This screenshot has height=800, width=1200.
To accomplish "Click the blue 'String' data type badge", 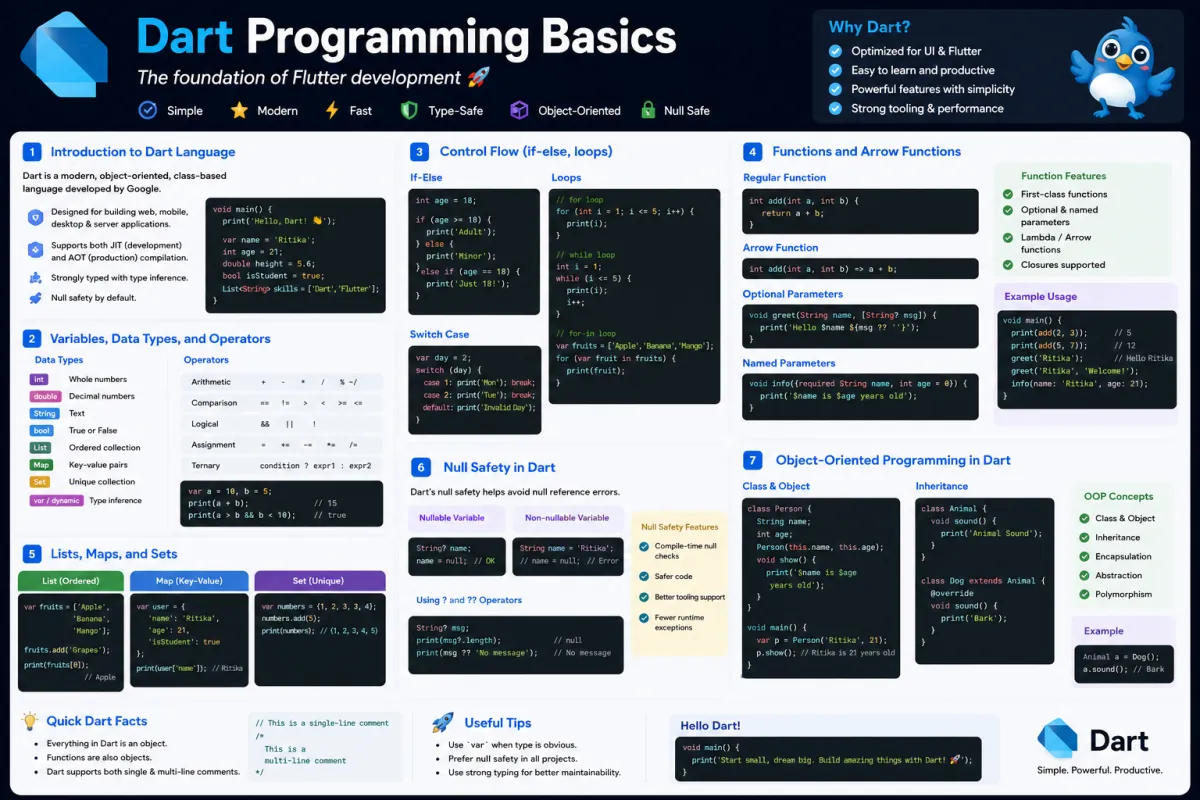I will pyautogui.click(x=45, y=413).
